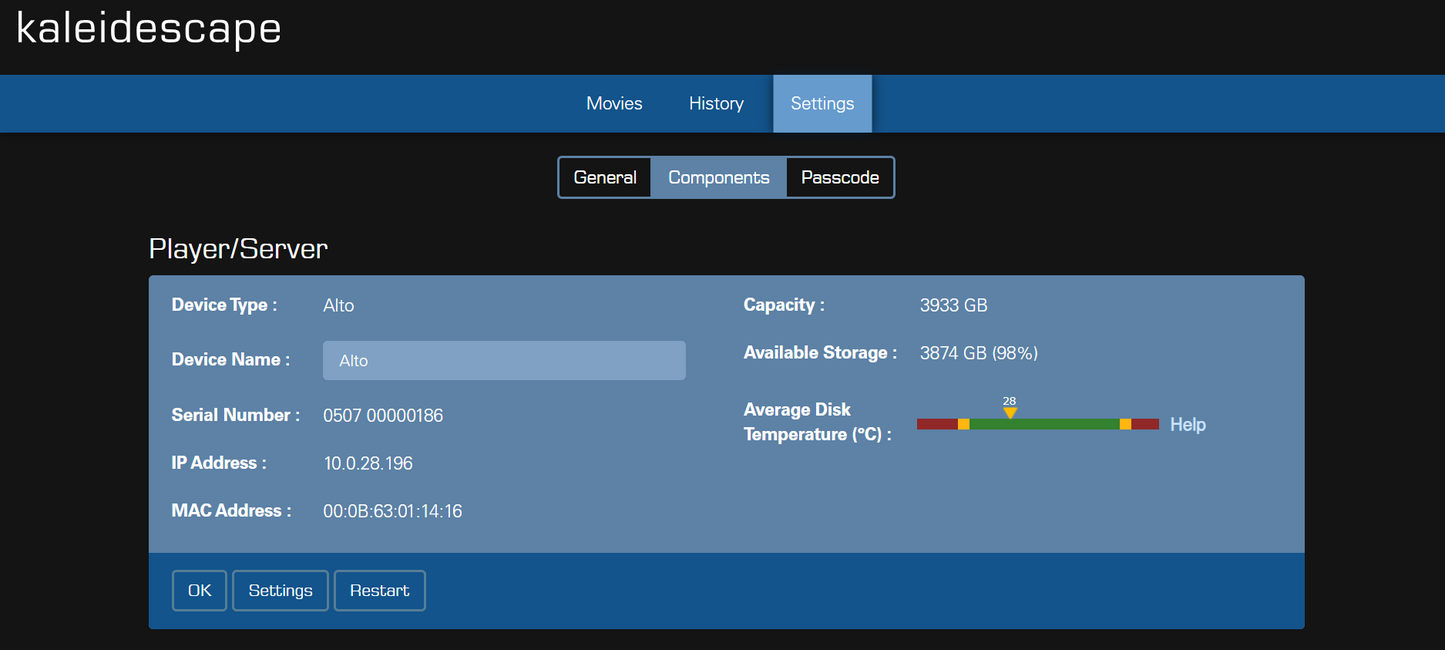Click the MAC address value
This screenshot has height=650, width=1445.
pyautogui.click(x=392, y=511)
